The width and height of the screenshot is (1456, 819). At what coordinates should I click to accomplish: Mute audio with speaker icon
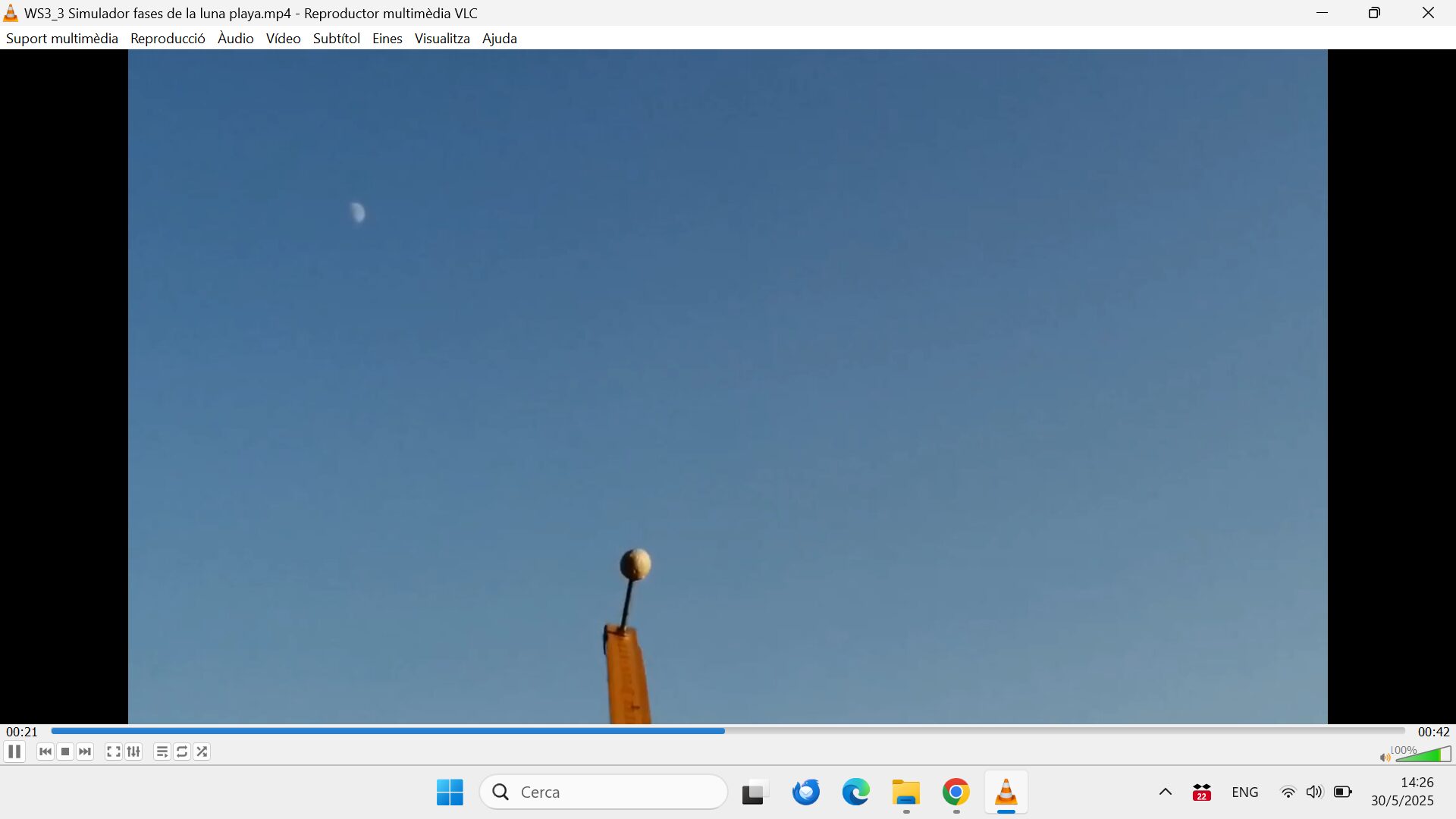1385,757
